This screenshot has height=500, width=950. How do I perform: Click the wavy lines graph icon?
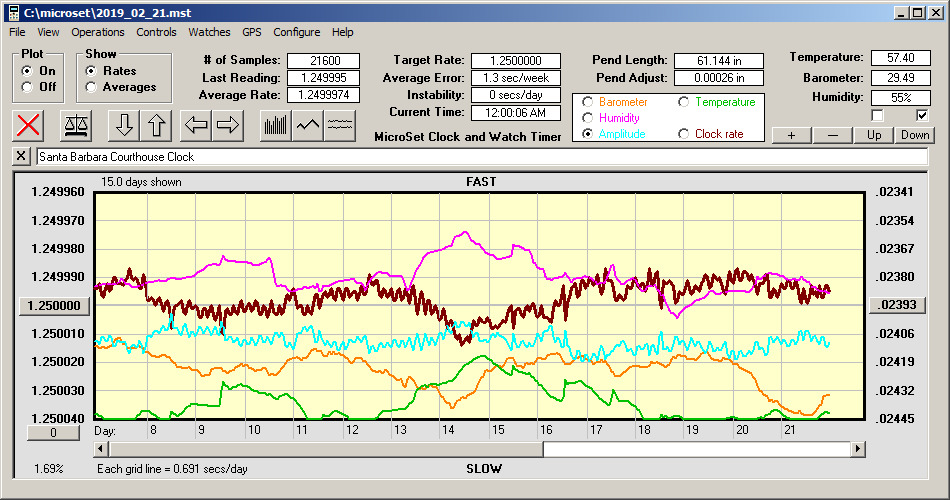point(339,125)
